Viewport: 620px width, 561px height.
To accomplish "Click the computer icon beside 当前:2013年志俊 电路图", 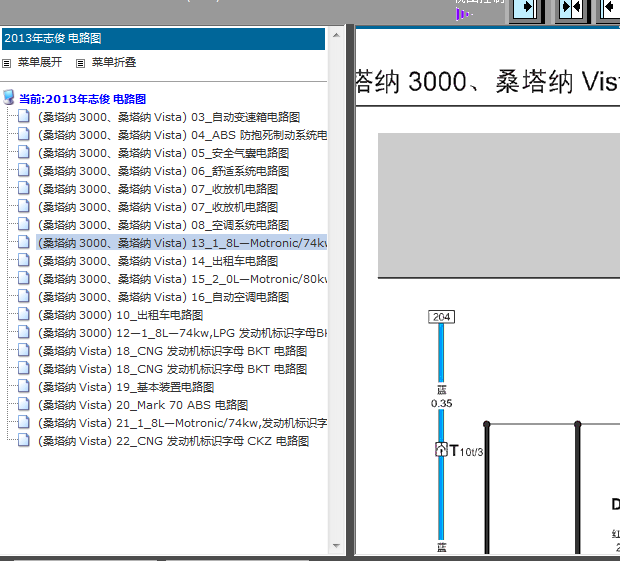I will point(9,98).
